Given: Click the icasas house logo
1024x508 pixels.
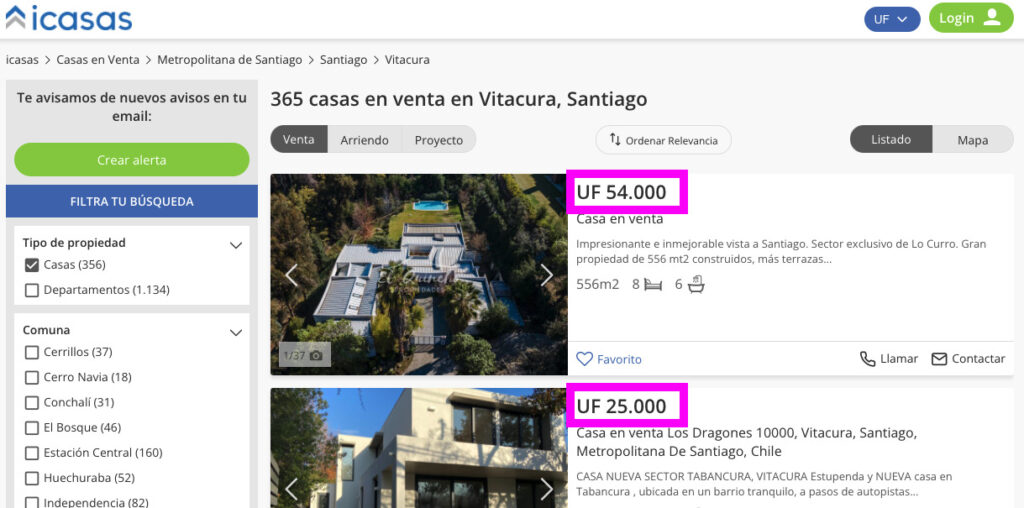Looking at the screenshot, I should pyautogui.click(x=16, y=18).
